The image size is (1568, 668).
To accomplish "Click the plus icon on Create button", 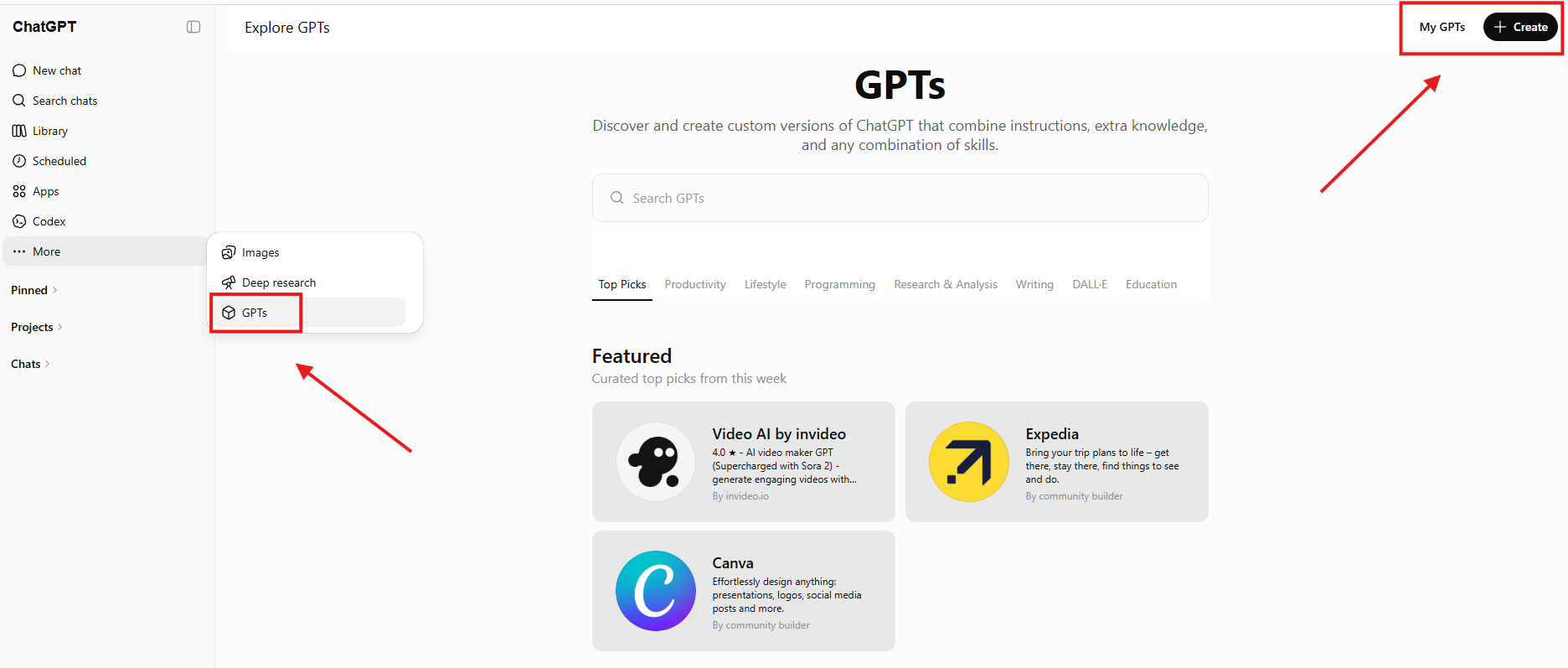I will pyautogui.click(x=1500, y=27).
